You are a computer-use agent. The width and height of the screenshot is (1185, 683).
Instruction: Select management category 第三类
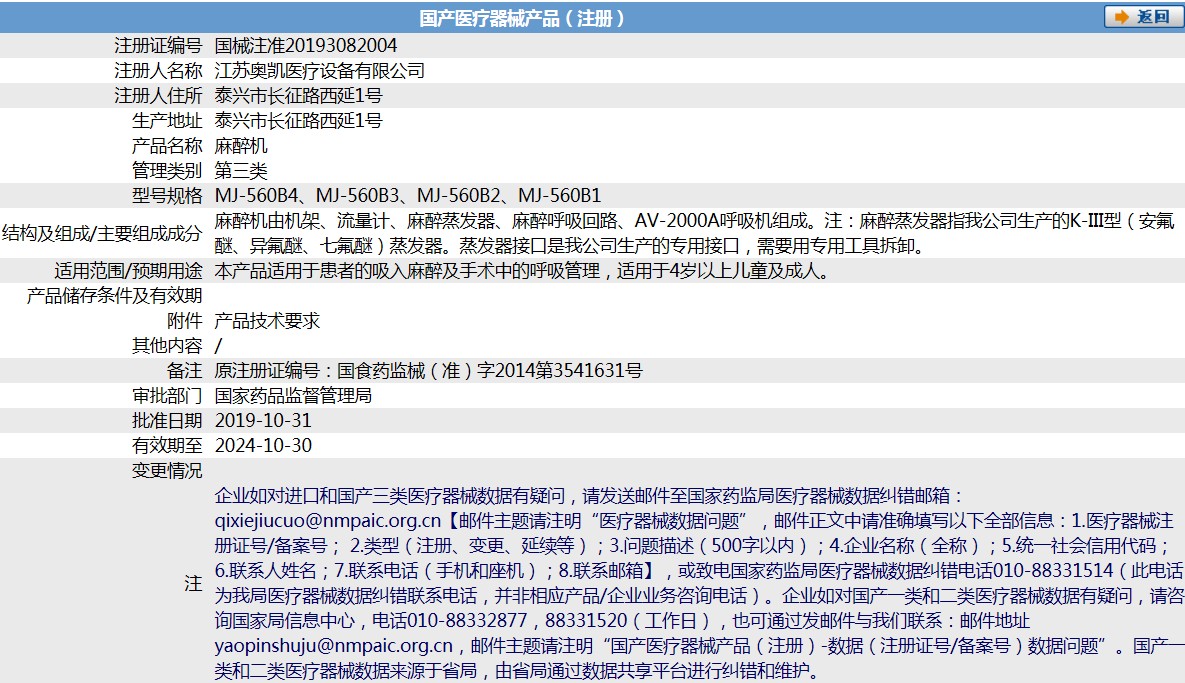(x=241, y=170)
